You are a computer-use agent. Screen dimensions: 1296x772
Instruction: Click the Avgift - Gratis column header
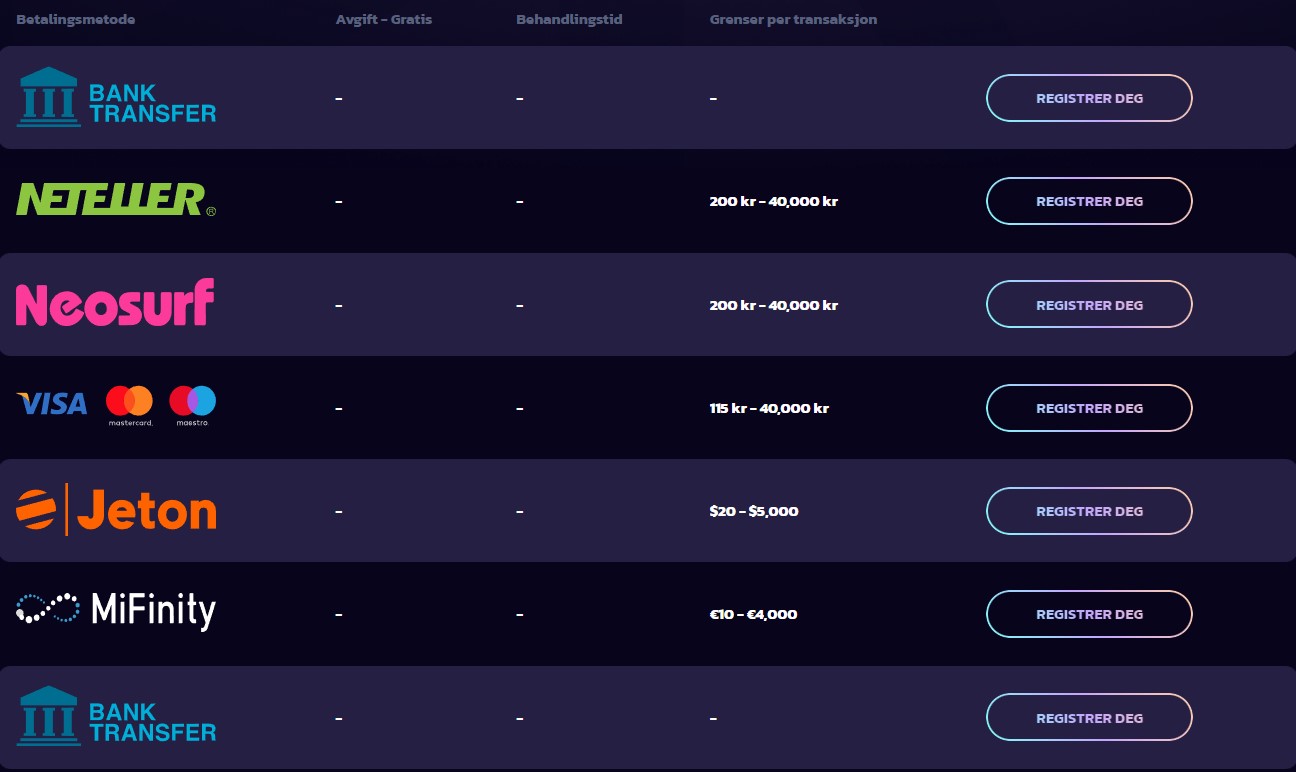(x=384, y=19)
